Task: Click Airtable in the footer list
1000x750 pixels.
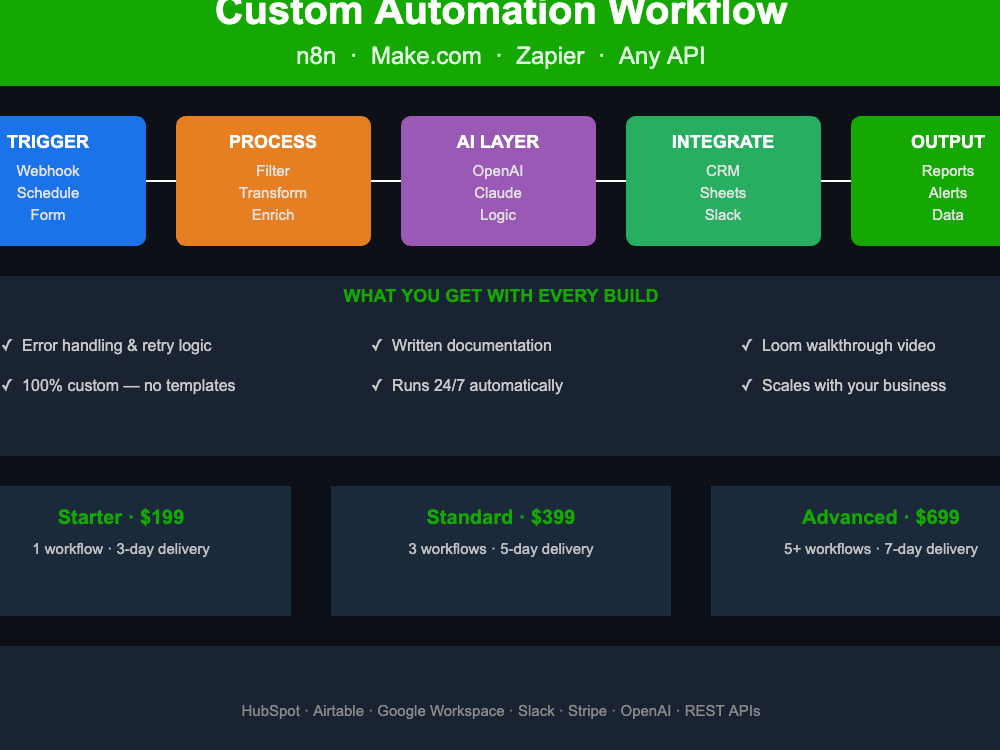Action: coord(339,711)
